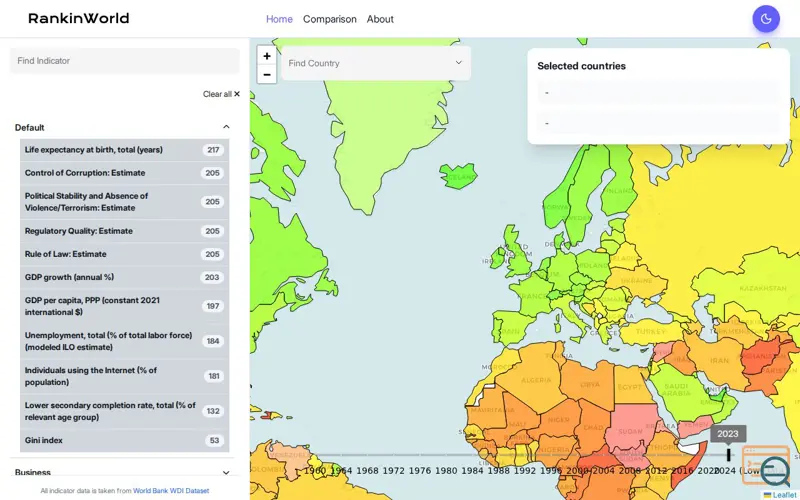Image resolution: width=800 pixels, height=500 pixels.
Task: Toggle dark mode with the moon button
Action: 766,19
